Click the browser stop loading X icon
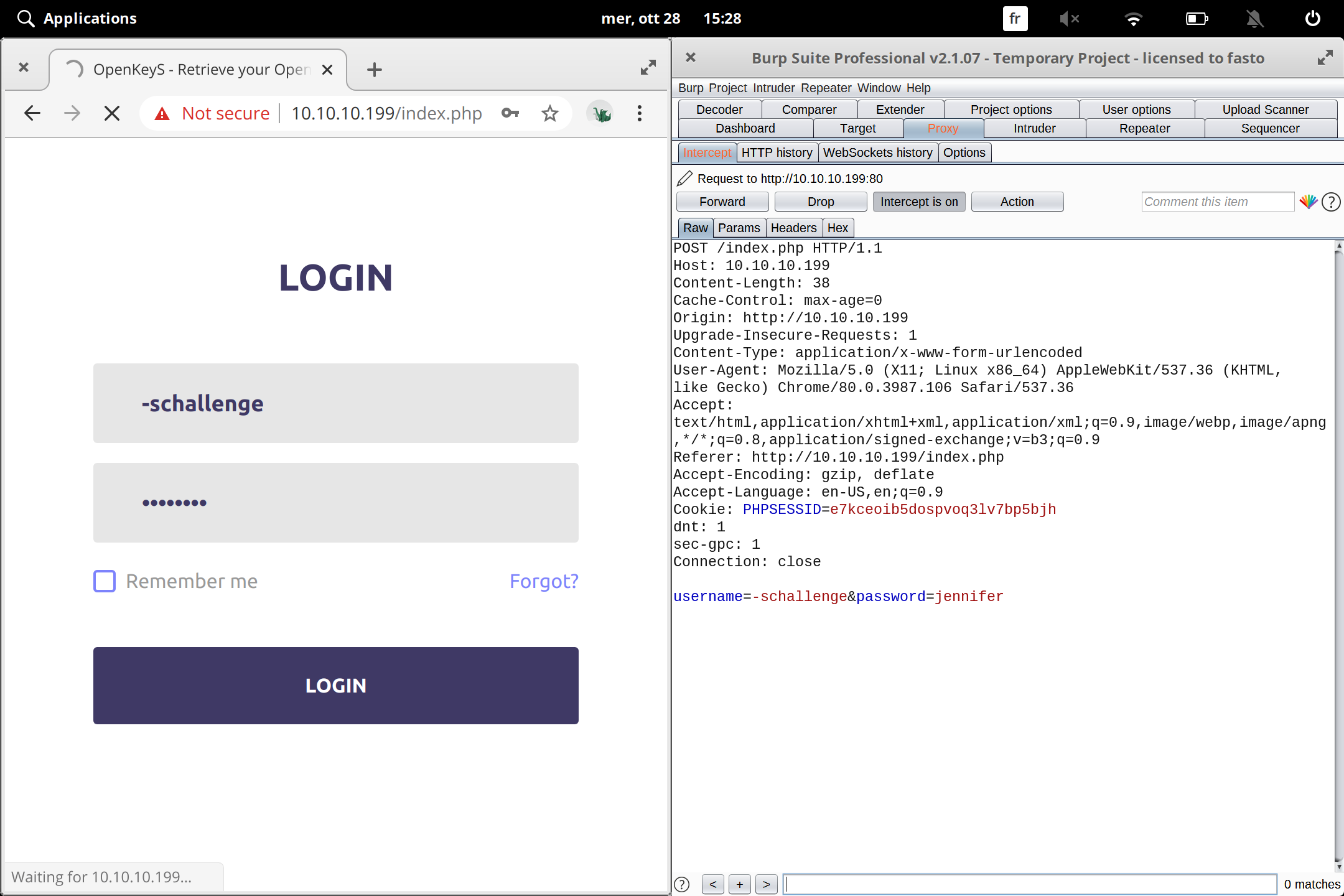 click(112, 113)
